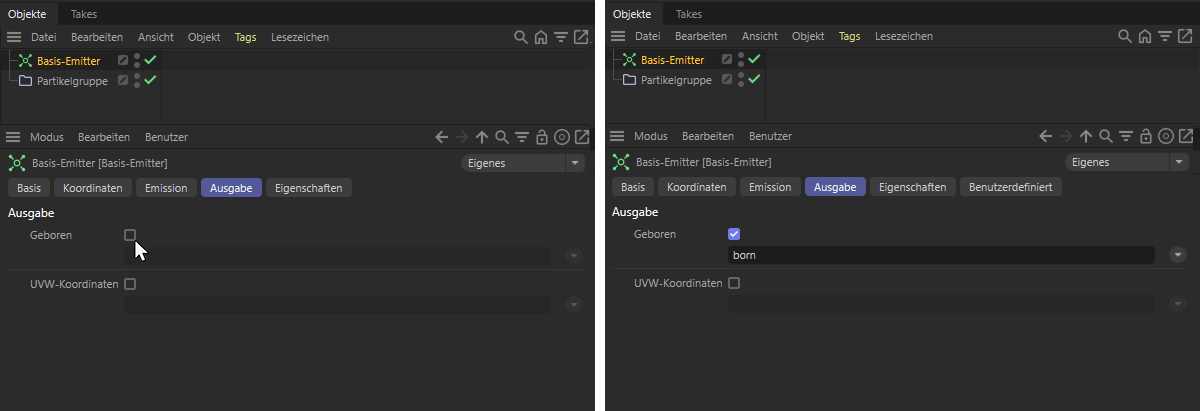Open Lesezeichen menu in right Objekte manager
This screenshot has width=1200, height=411.
point(904,37)
